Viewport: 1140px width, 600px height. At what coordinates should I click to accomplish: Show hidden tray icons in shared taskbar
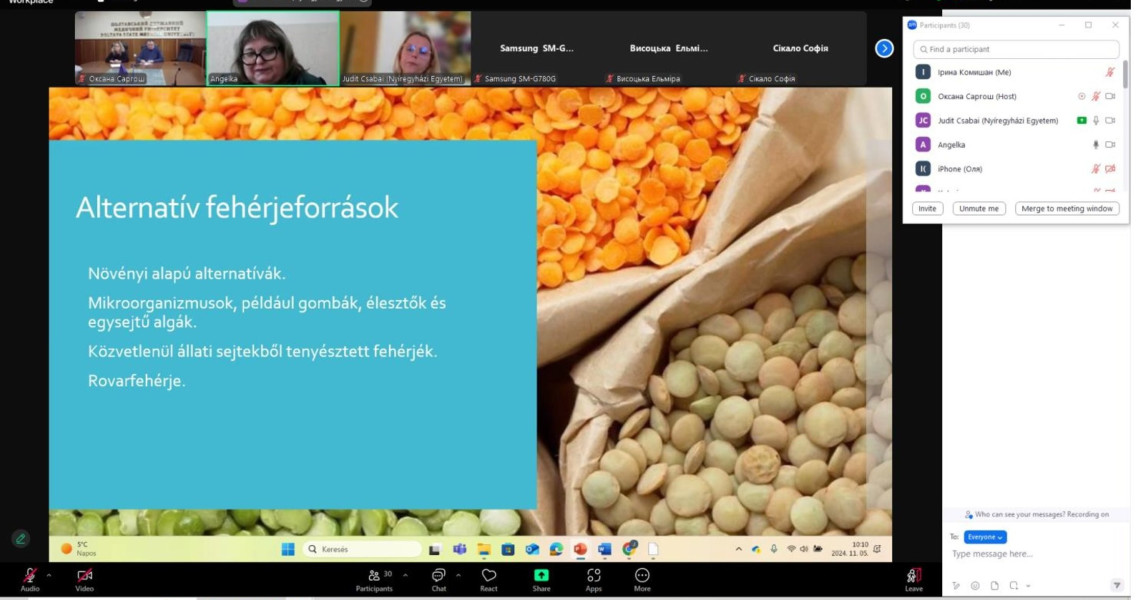tap(738, 549)
